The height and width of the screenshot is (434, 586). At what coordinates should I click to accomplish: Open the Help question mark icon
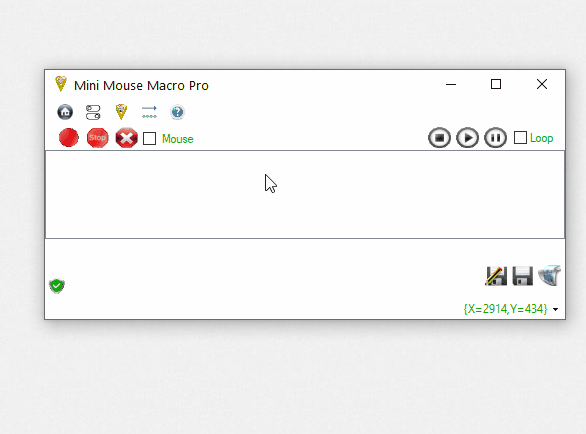click(x=178, y=112)
